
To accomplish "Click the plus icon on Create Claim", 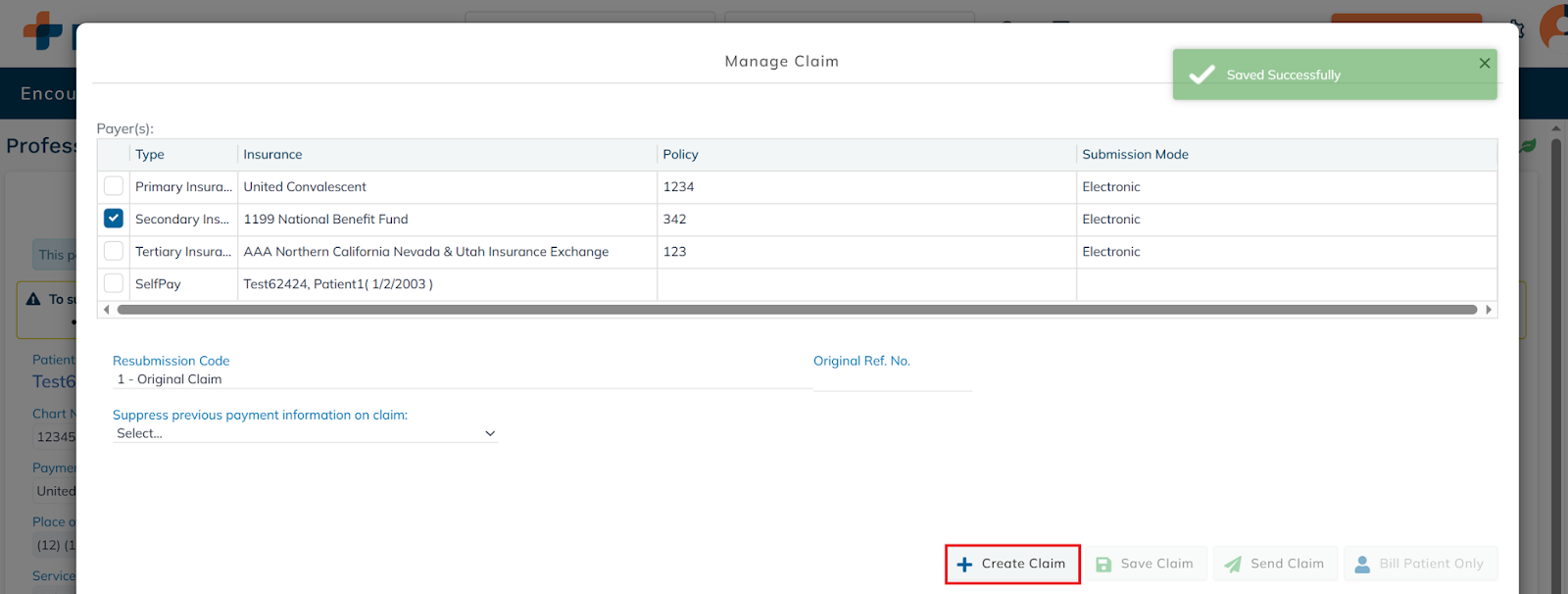I will coord(964,565).
